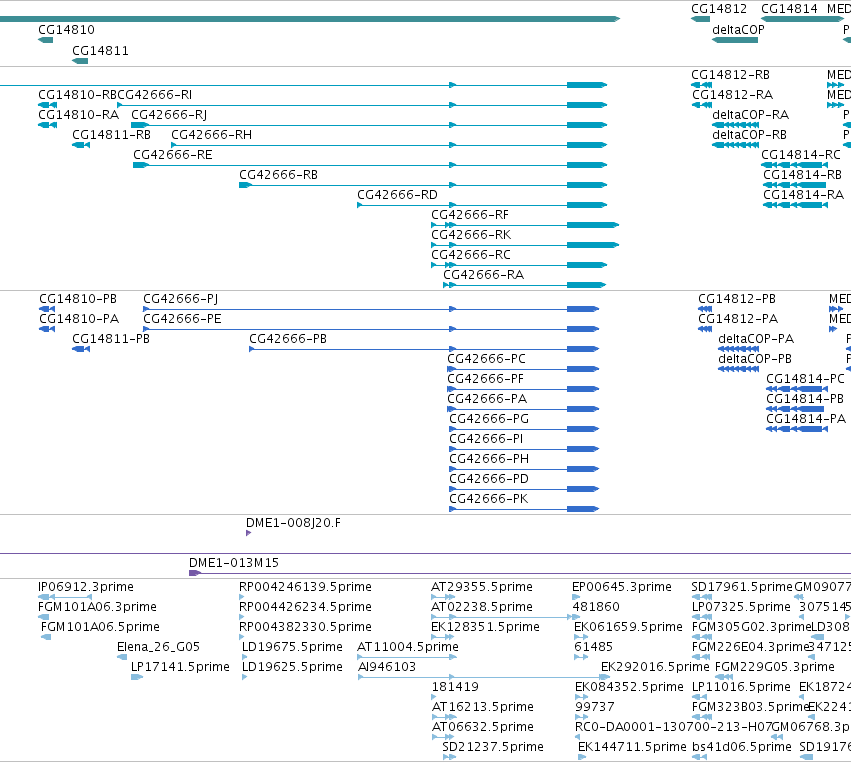
Task: Click the CG14811 gene label
Action: pos(100,51)
